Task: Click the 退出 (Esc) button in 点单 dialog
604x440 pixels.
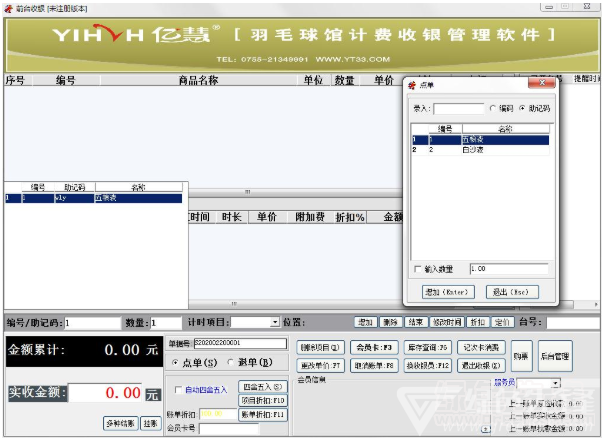Action: pyautogui.click(x=512, y=292)
